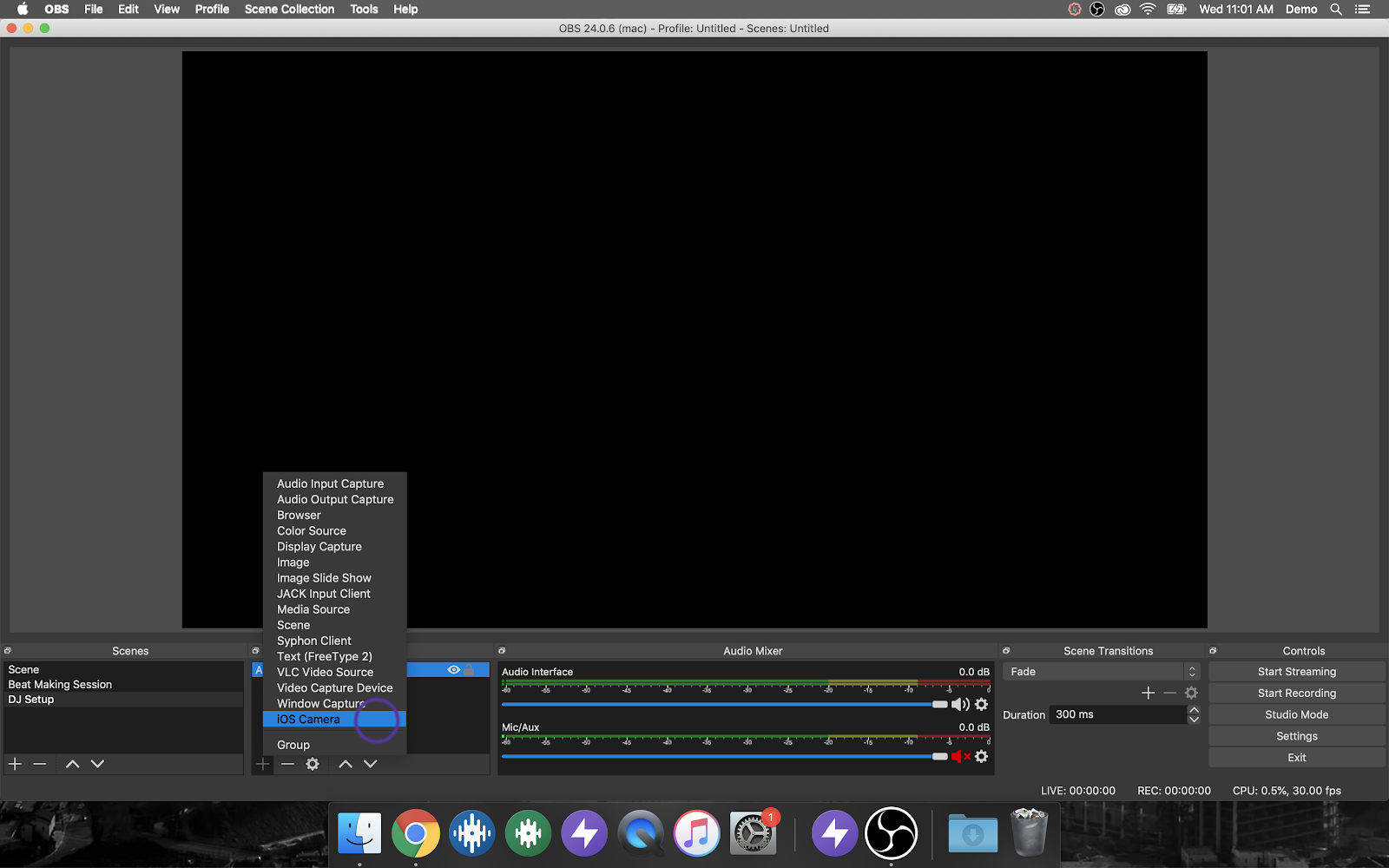Open the Scene Collection menu
Image resolution: width=1389 pixels, height=868 pixels.
(x=289, y=9)
